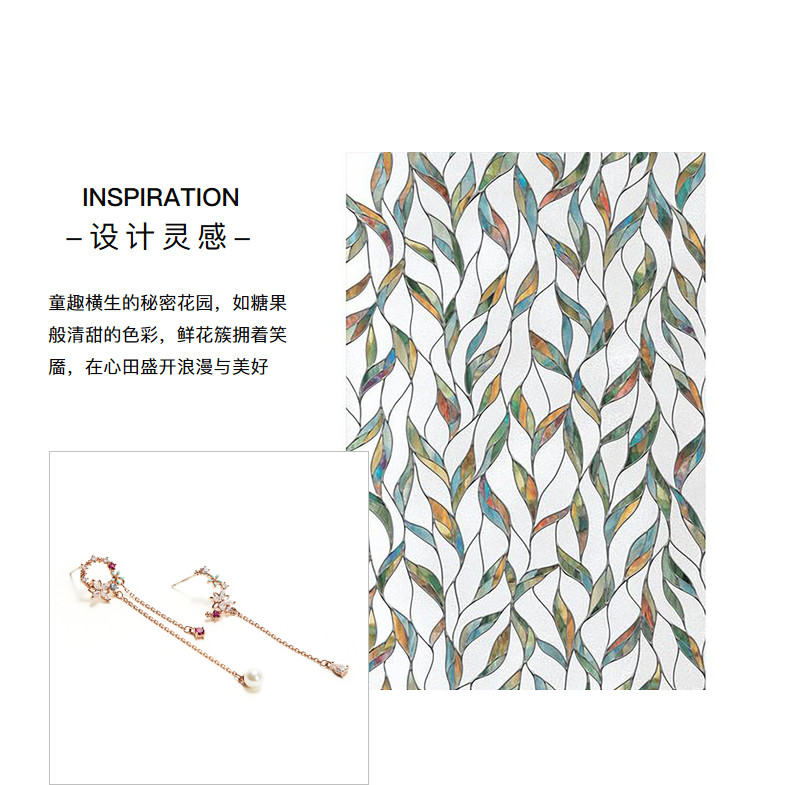Open the rose gold earrings product photo
The image size is (790, 785).
tap(209, 617)
